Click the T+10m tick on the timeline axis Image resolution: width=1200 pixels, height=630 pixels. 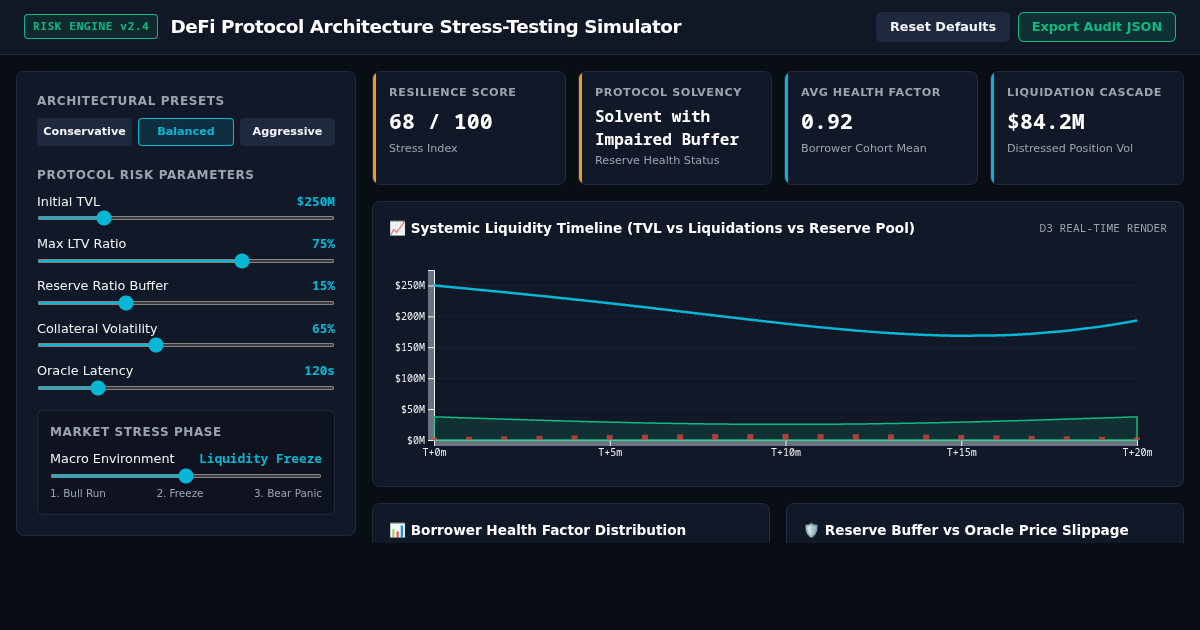point(786,453)
